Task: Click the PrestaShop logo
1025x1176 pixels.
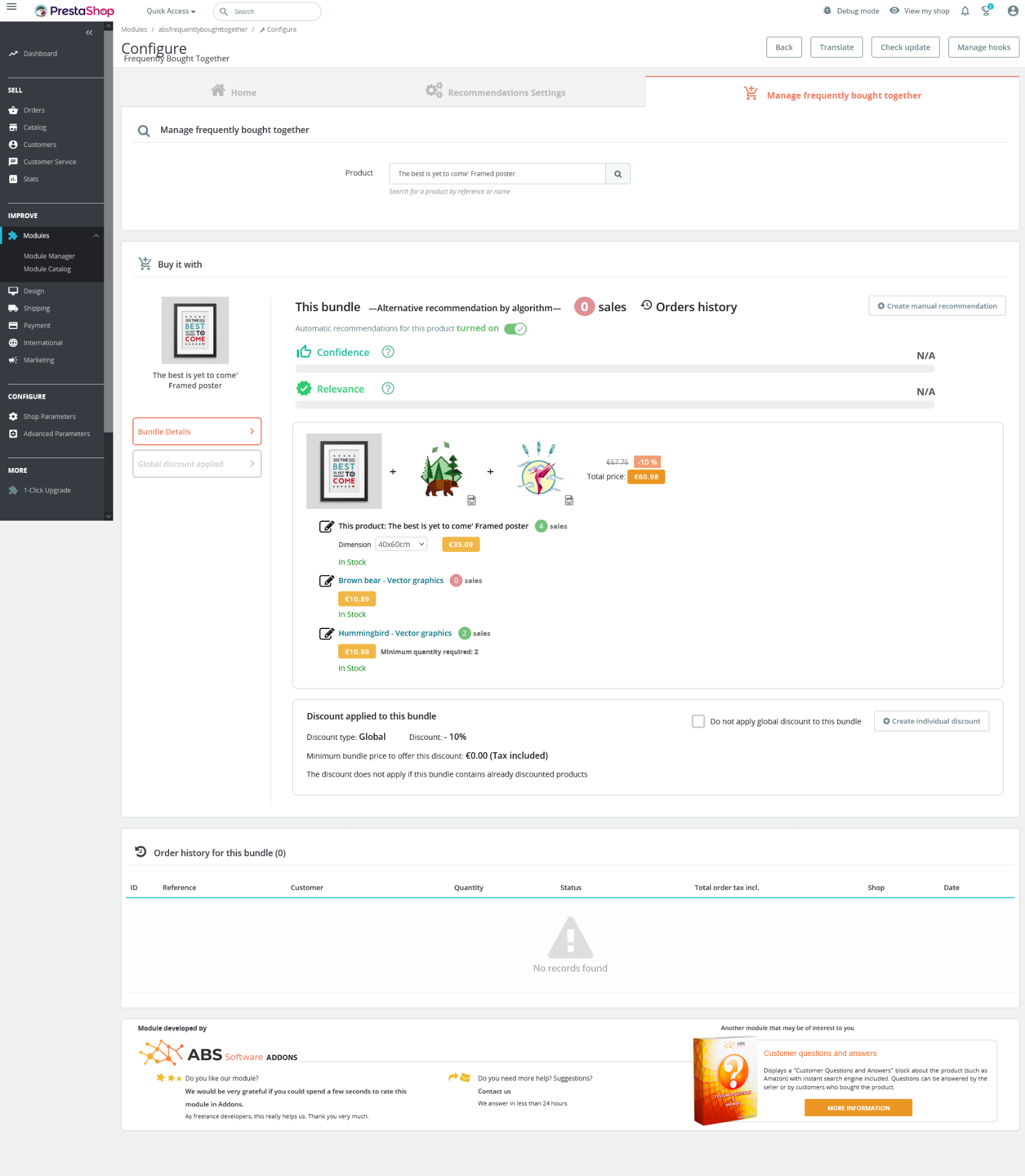Action: point(75,11)
